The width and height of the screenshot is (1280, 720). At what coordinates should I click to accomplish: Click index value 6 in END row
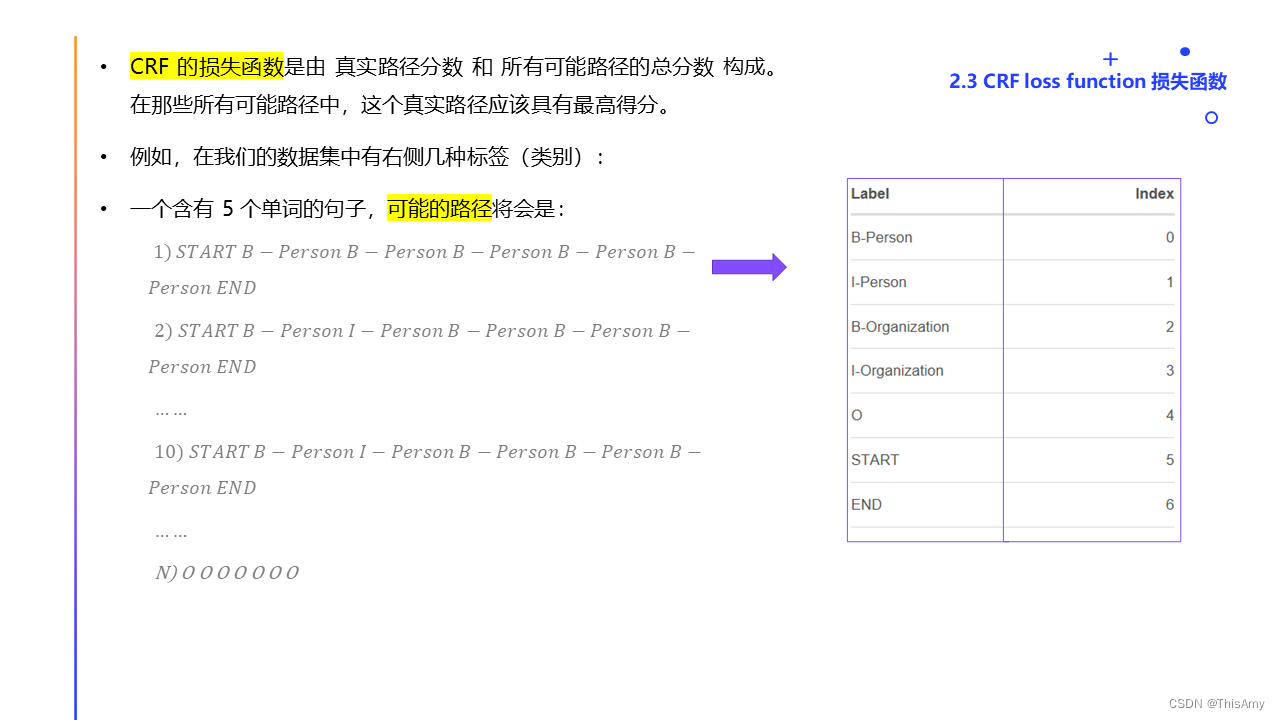(x=1170, y=505)
